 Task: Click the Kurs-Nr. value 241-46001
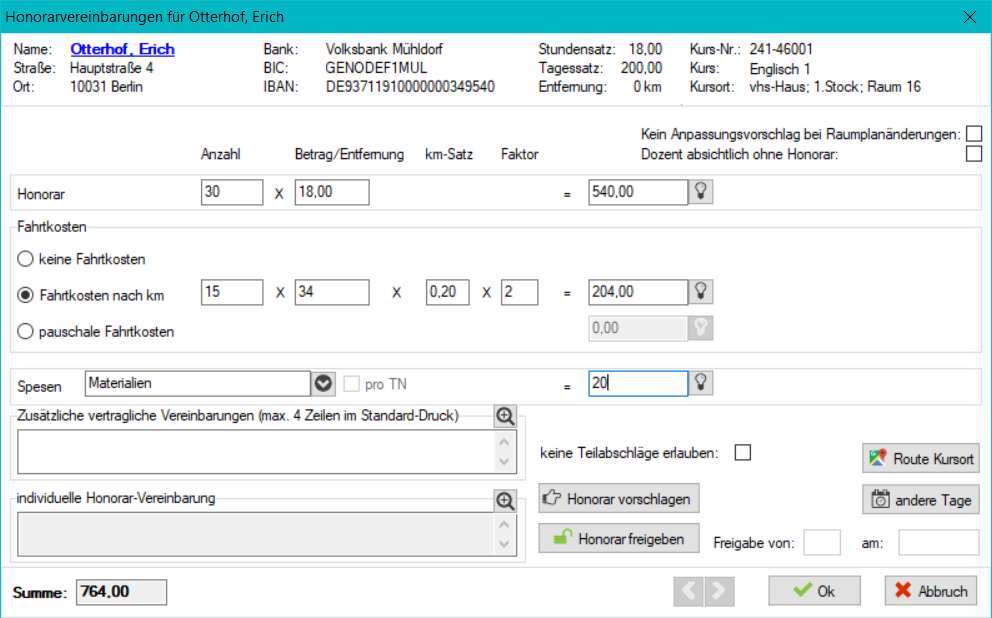pyautogui.click(x=781, y=49)
